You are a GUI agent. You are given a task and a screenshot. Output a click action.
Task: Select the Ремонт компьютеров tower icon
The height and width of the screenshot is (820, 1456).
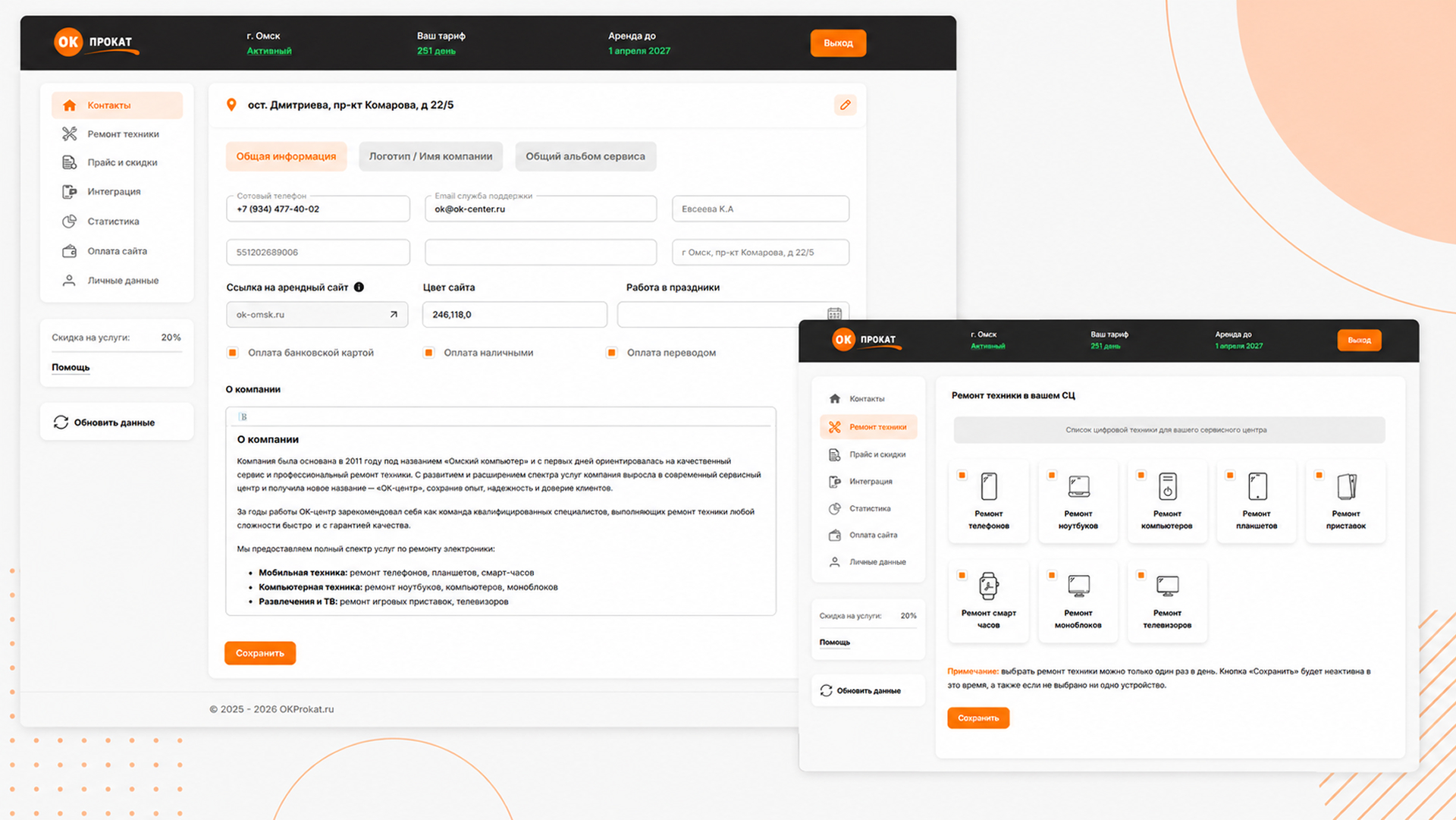click(1168, 486)
